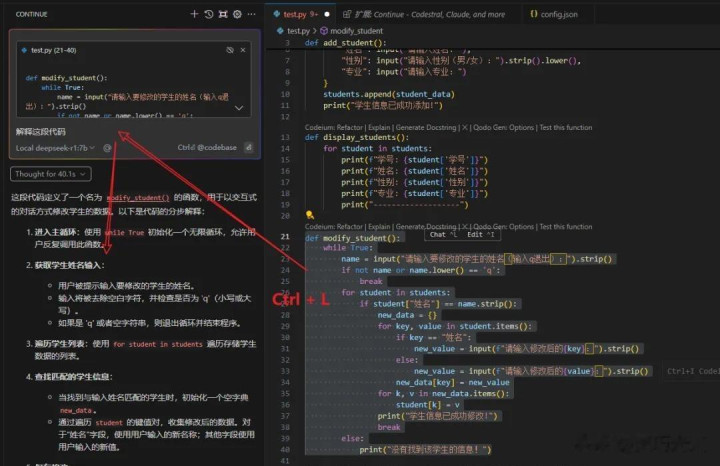720x466 pixels.
Task: Click the @ add-context icon in chat input
Action: [x=107, y=148]
